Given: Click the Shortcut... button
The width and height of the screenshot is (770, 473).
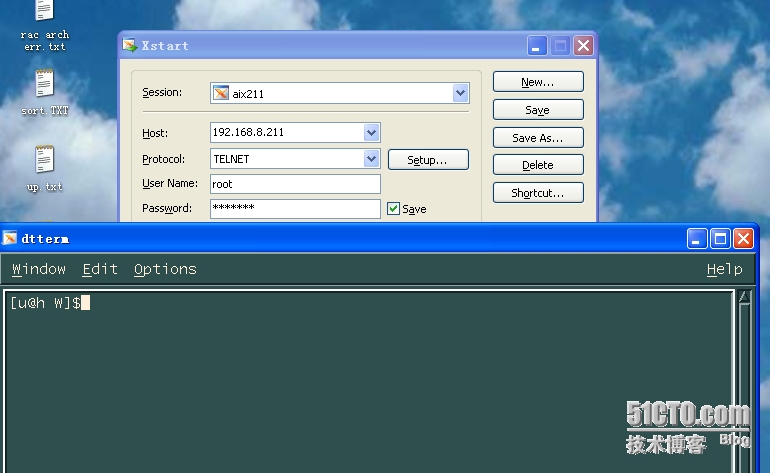Looking at the screenshot, I should (x=538, y=193).
